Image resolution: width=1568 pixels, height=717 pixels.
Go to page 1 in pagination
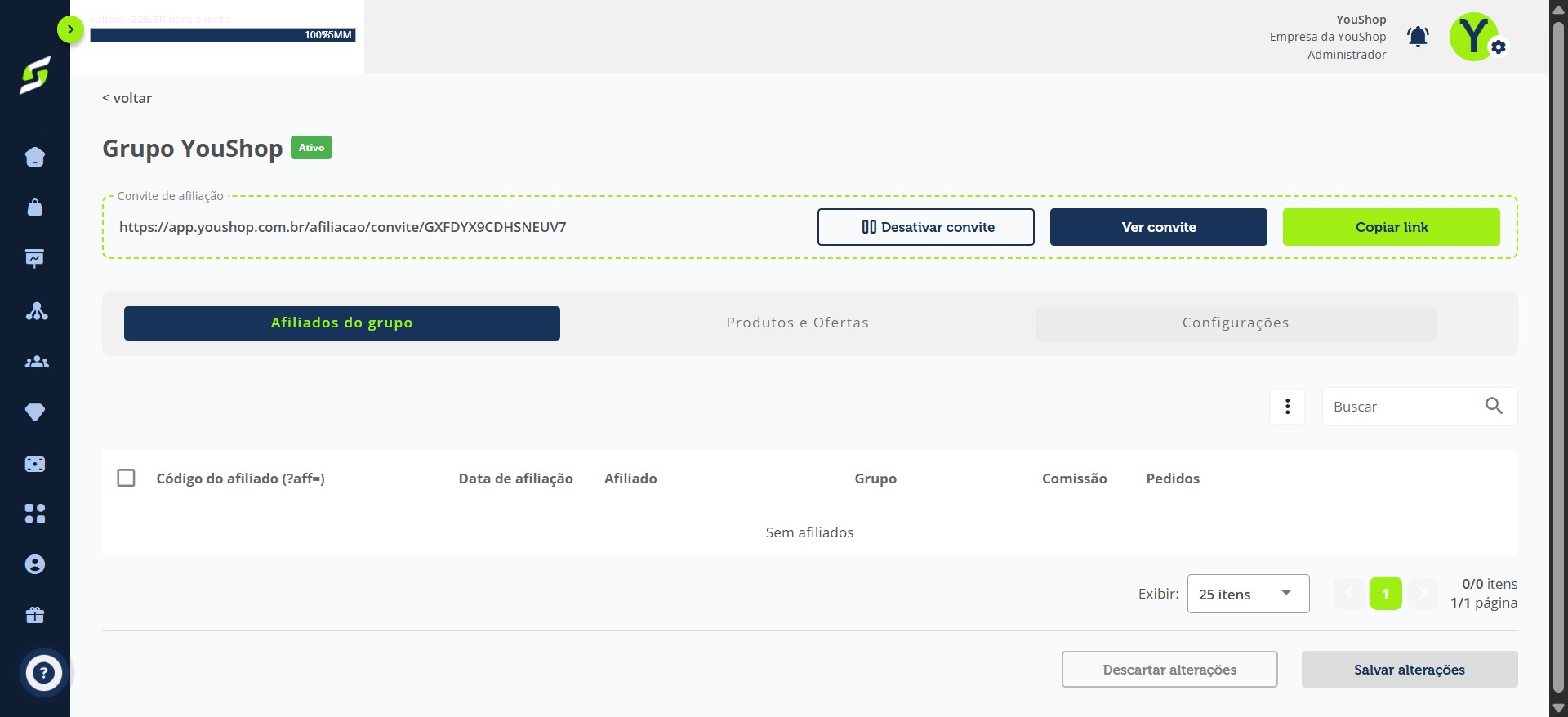pos(1386,594)
